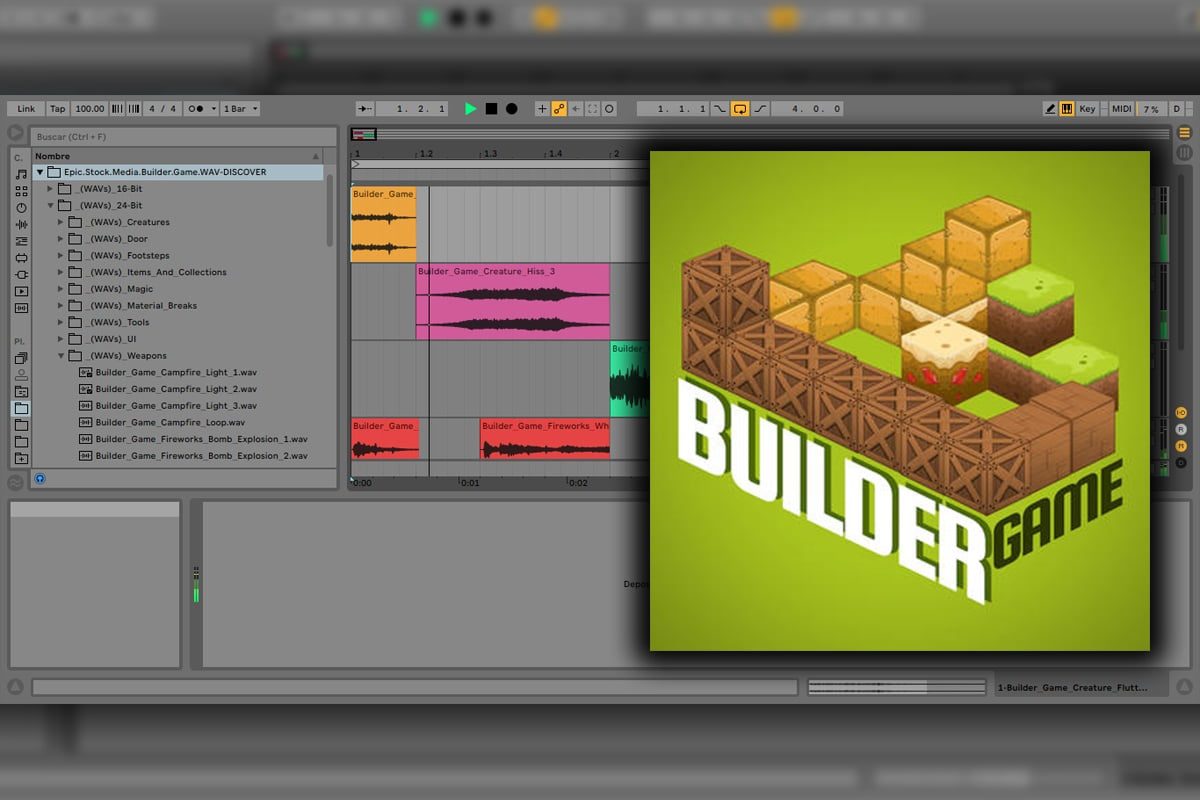Expand the _(WAVs)_16-Bit folder
1200x800 pixels.
point(51,189)
